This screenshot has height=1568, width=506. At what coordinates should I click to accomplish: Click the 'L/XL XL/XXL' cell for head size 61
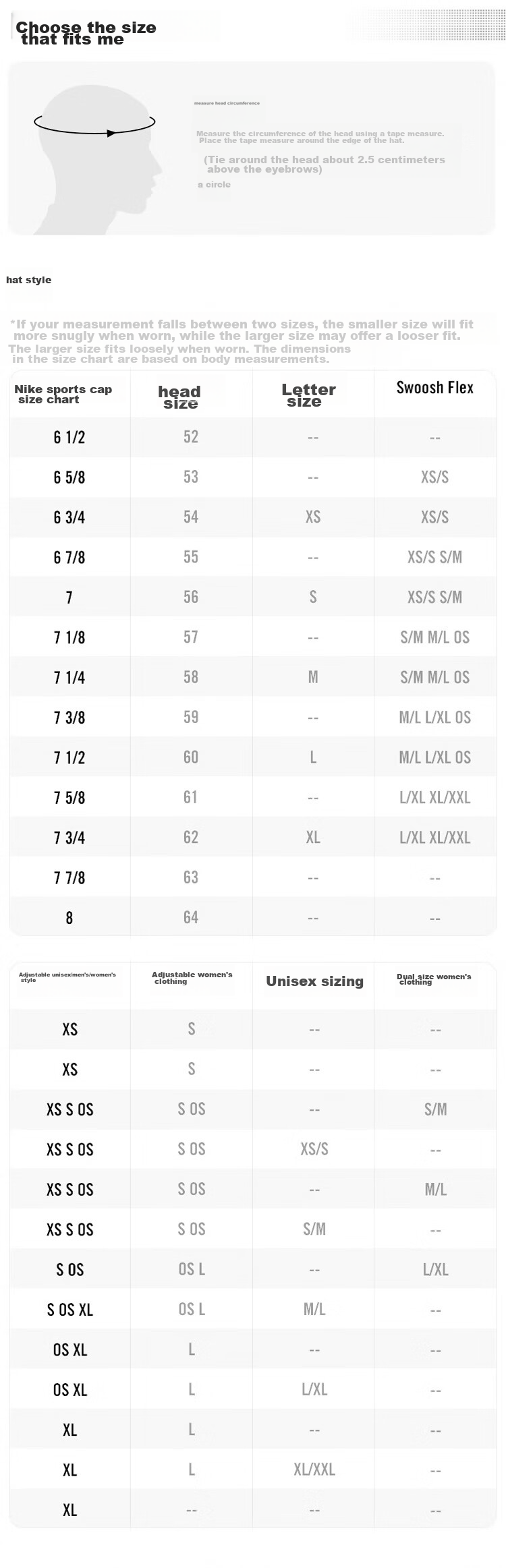[x=434, y=797]
